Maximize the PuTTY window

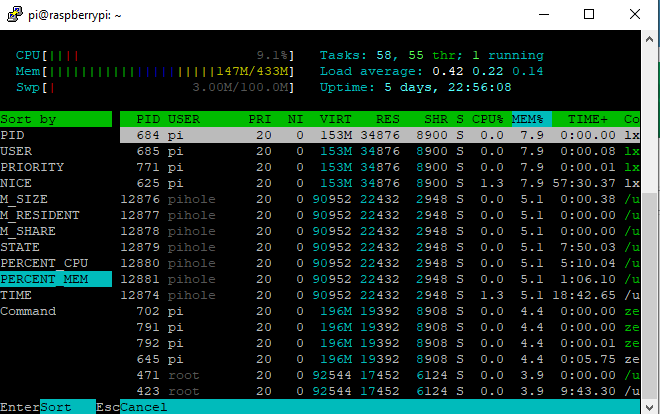(590, 13)
